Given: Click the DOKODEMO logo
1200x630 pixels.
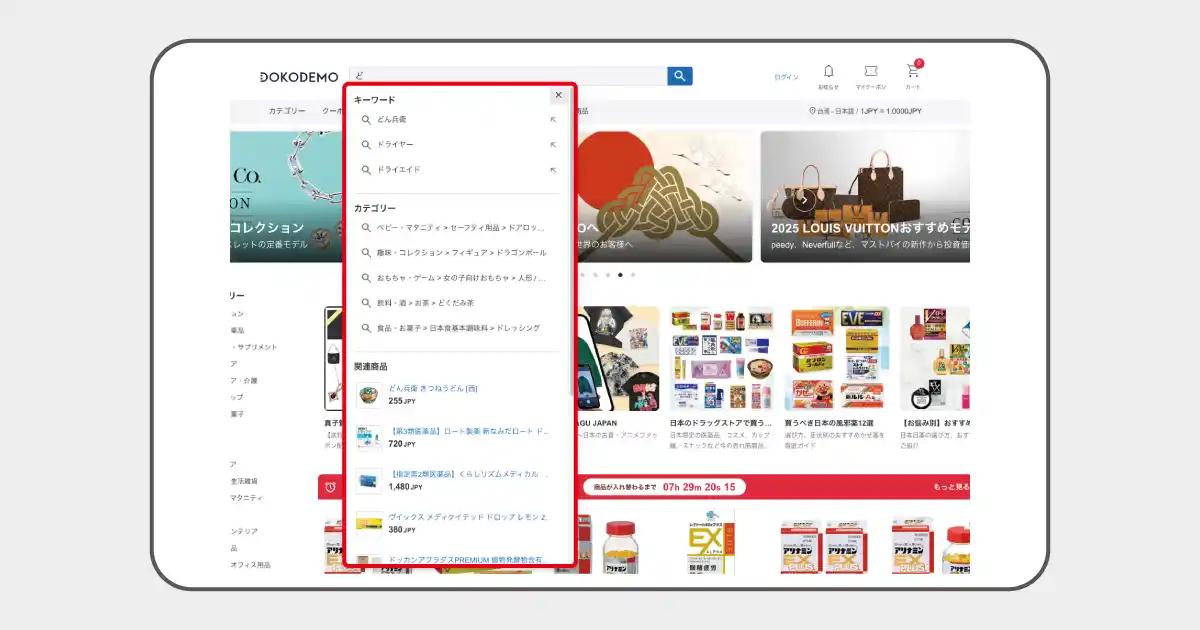Looking at the screenshot, I should (299, 77).
